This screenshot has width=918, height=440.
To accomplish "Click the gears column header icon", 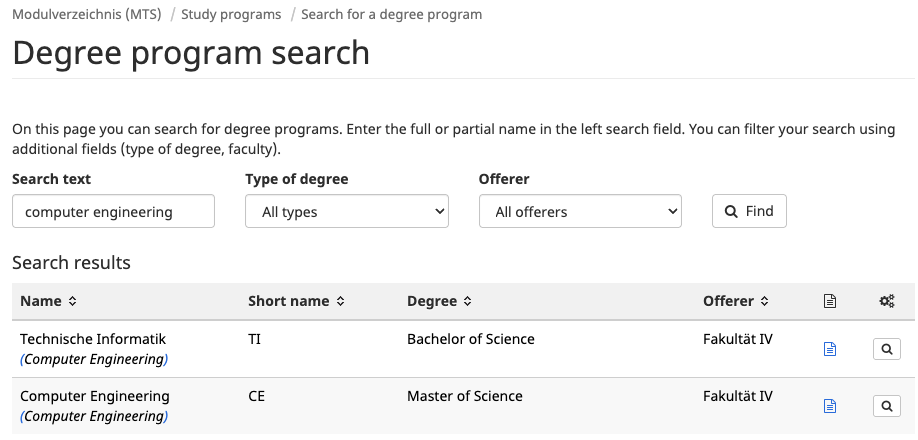I will tap(887, 301).
